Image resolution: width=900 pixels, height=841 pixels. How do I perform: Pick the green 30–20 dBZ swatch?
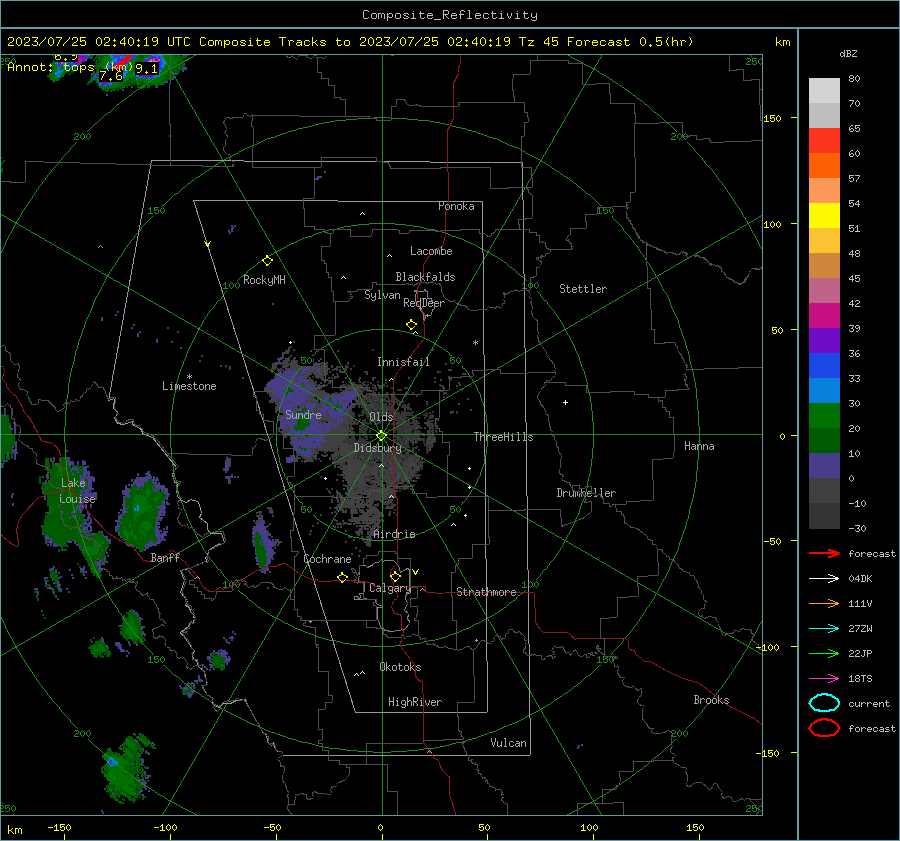pos(824,416)
